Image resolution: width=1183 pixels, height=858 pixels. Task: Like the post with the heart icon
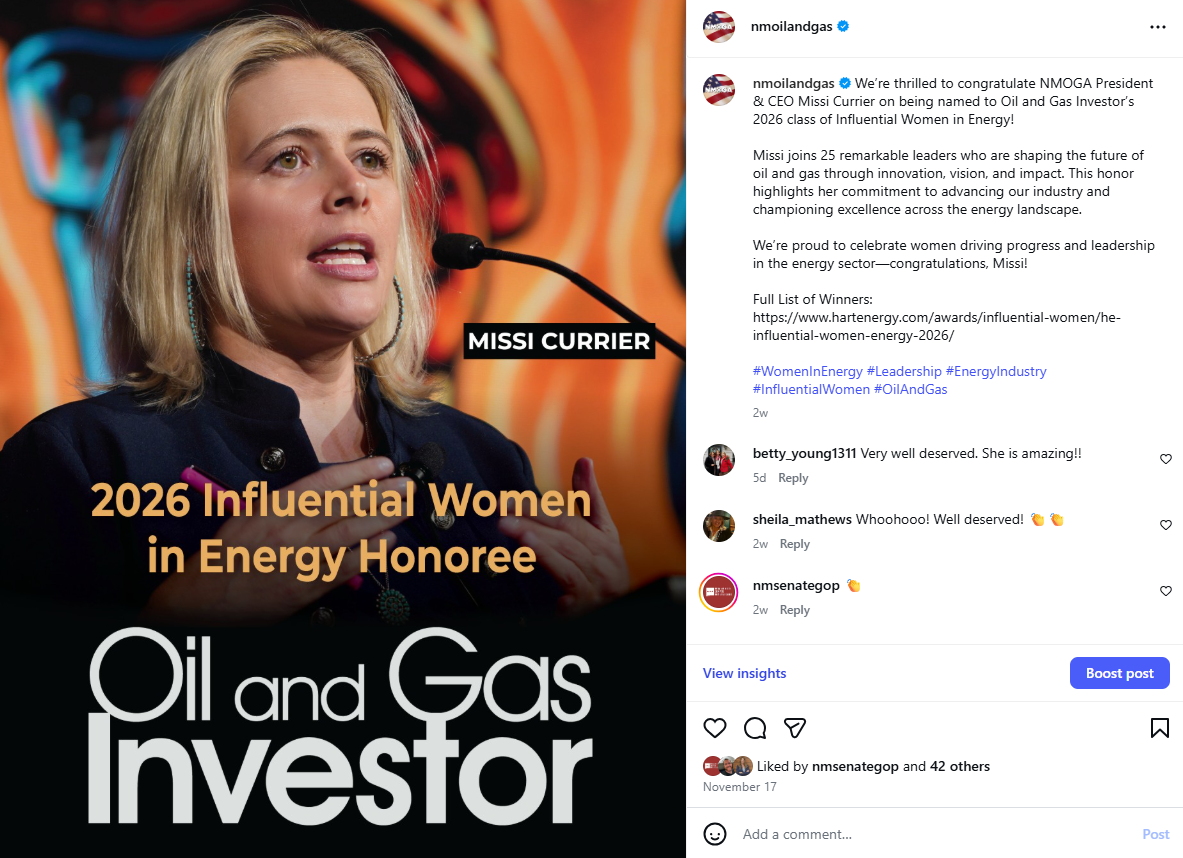[714, 727]
